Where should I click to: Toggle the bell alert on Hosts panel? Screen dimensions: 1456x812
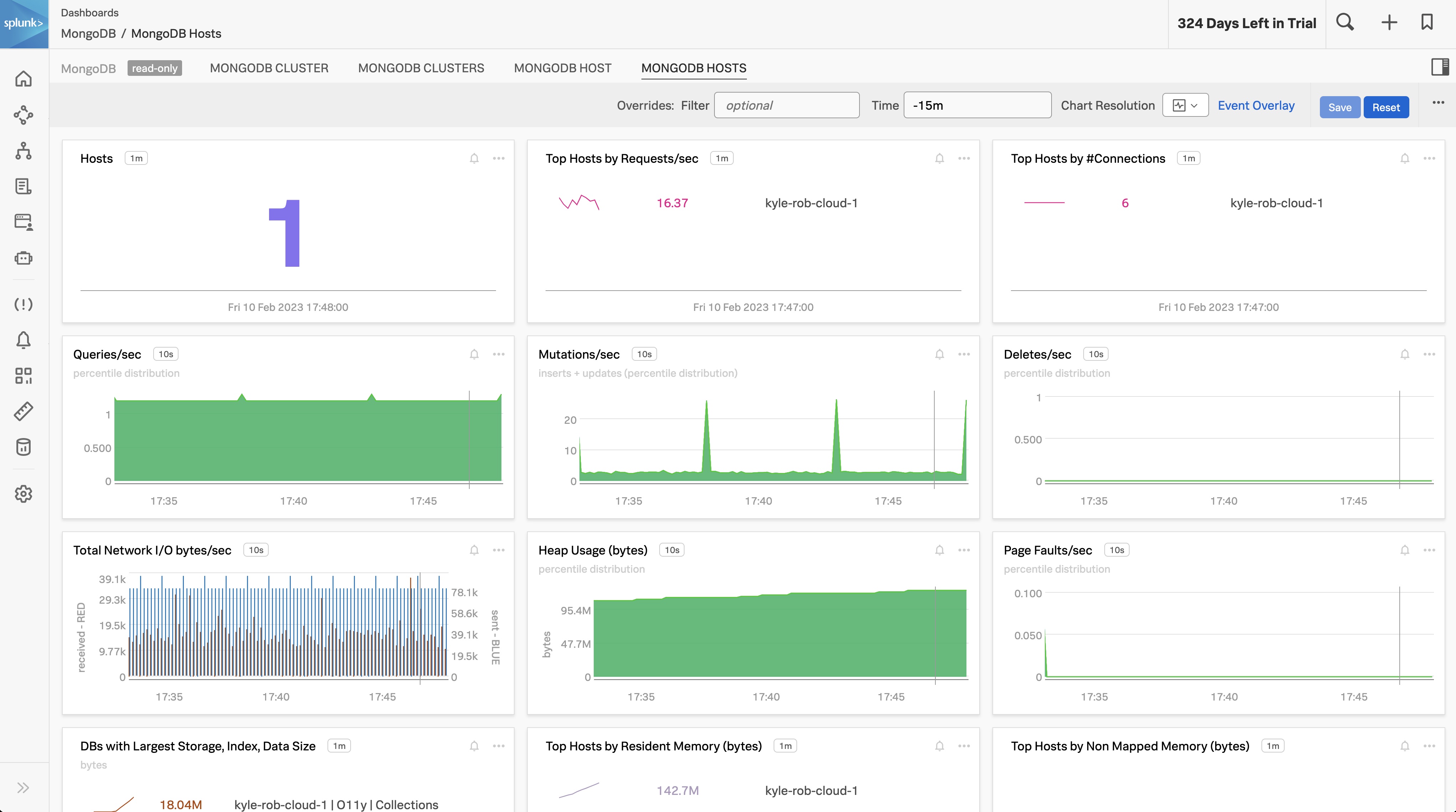point(474,158)
